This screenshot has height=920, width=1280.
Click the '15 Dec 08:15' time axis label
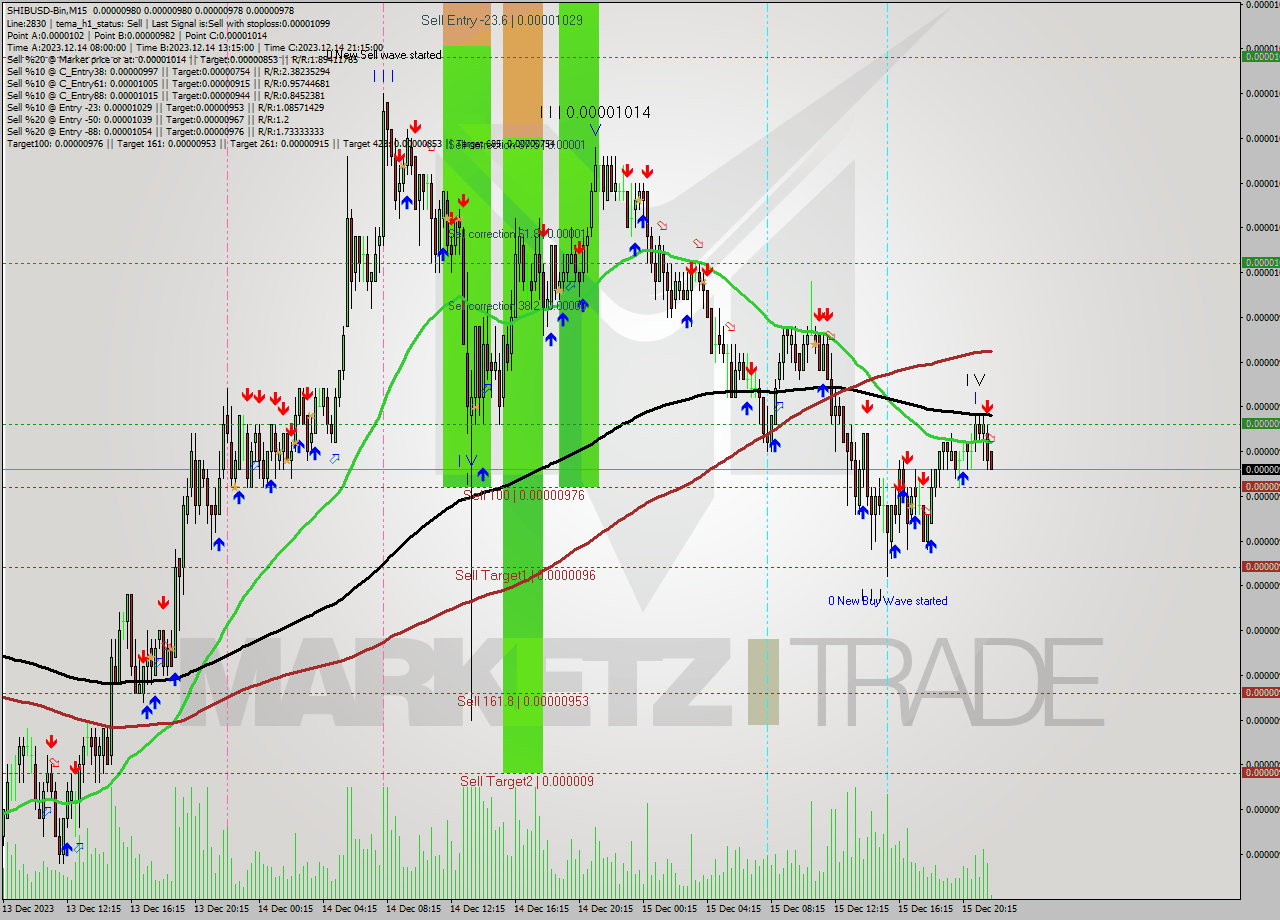(x=797, y=909)
